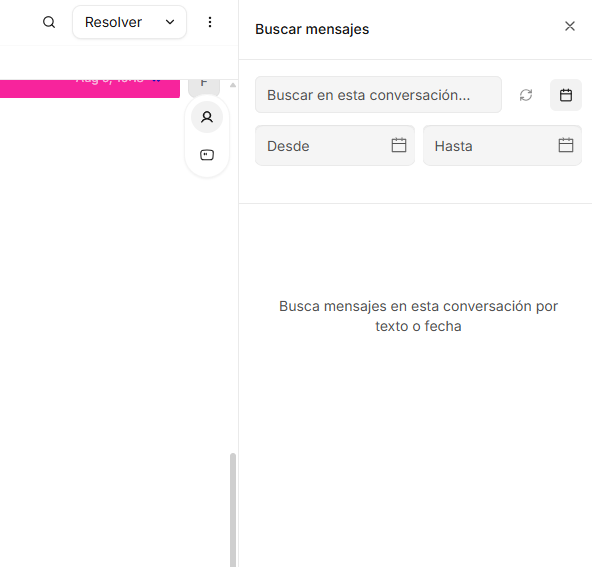
Task: Open the Desde date field
Action: (x=335, y=146)
